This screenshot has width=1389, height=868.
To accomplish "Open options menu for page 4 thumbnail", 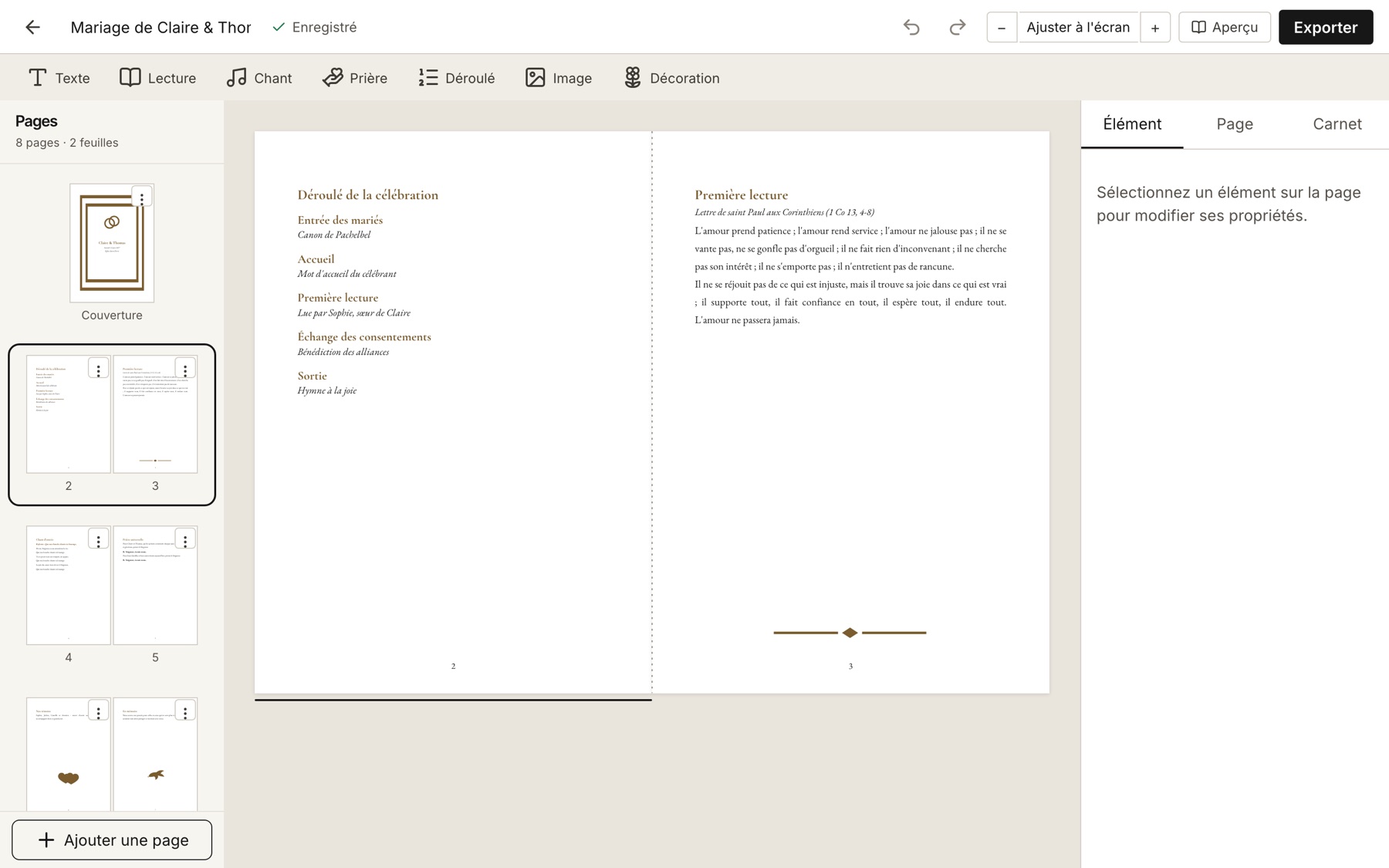I will coord(98,540).
